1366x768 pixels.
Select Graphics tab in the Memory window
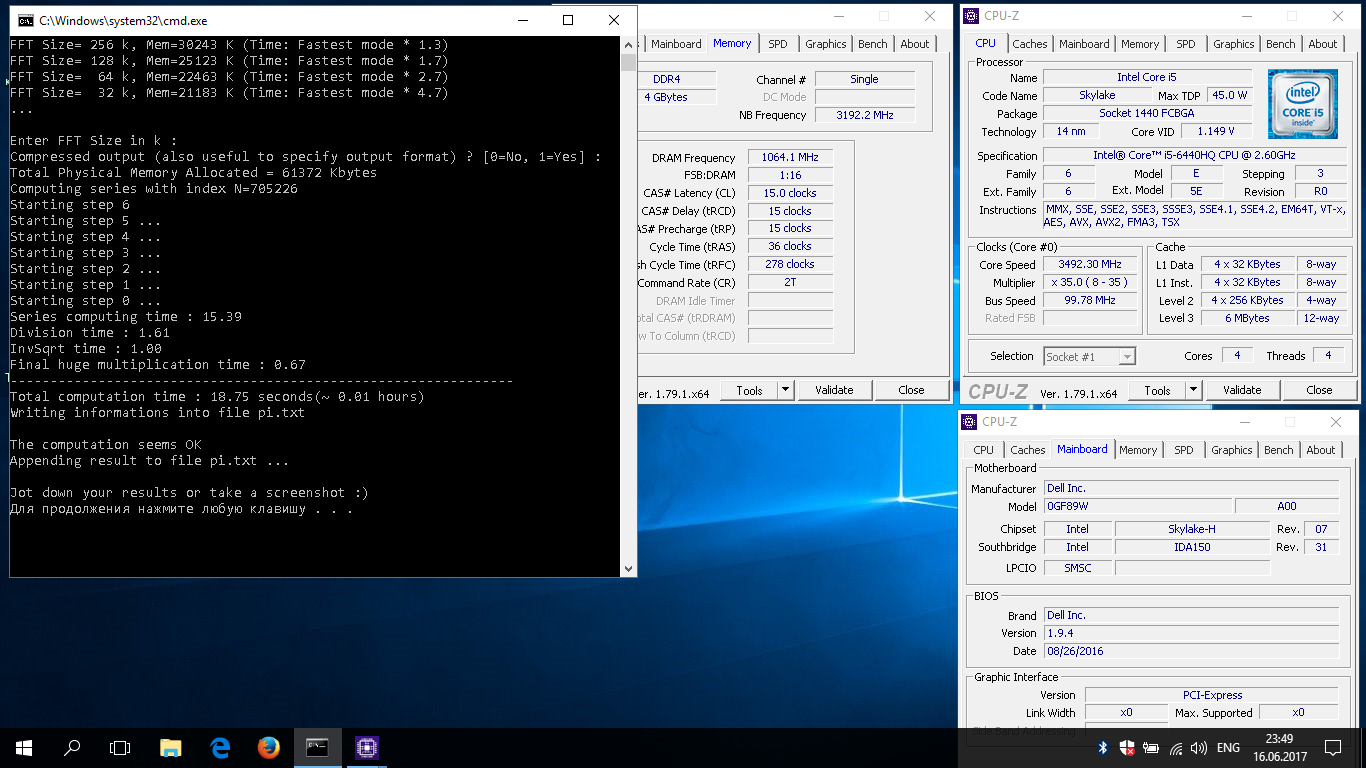(826, 44)
